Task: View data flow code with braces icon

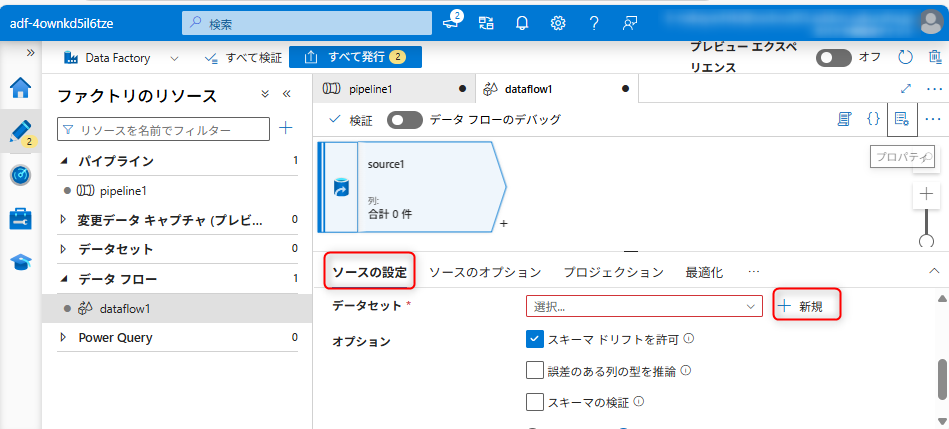Action: pos(873,119)
